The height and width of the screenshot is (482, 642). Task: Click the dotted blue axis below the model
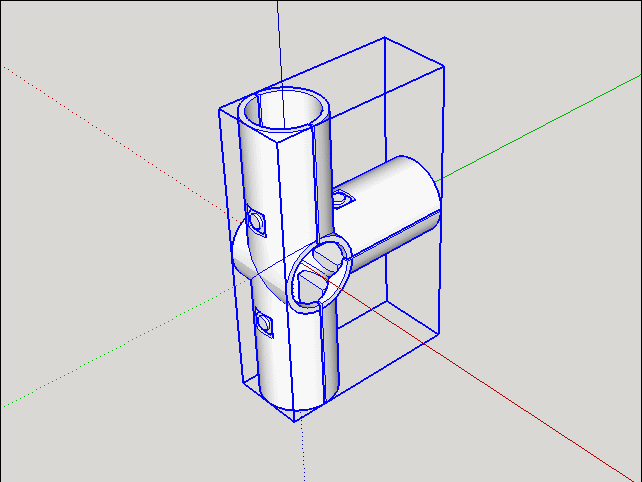[x=303, y=450]
